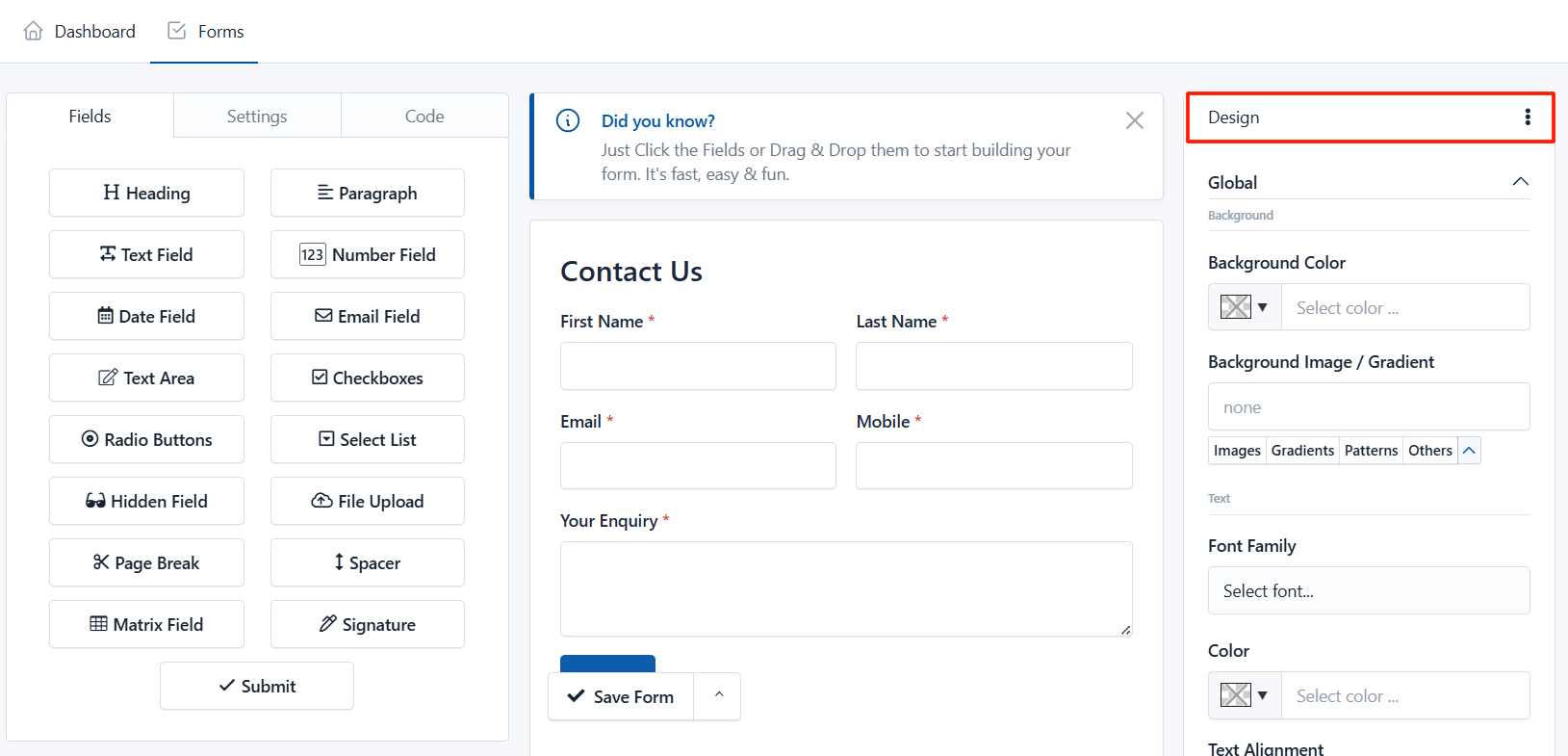Screen dimensions: 1568x756
Task: Click the info icon in the tip banner
Action: pos(568,120)
